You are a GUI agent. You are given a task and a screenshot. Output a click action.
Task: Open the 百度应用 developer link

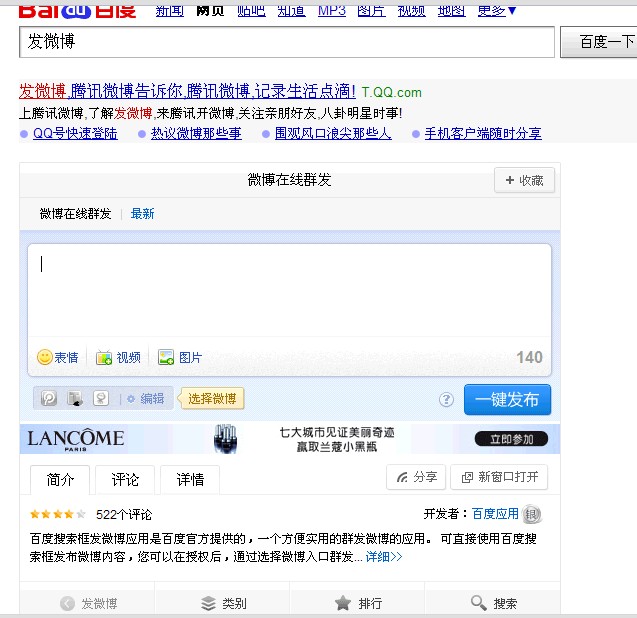495,514
